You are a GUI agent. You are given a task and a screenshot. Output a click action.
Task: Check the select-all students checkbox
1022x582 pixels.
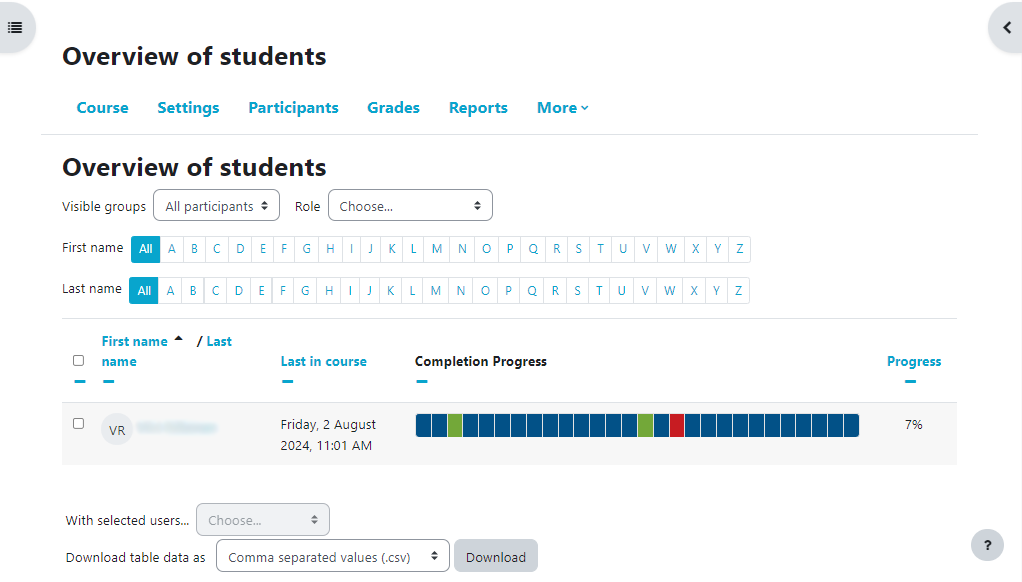[x=79, y=361]
